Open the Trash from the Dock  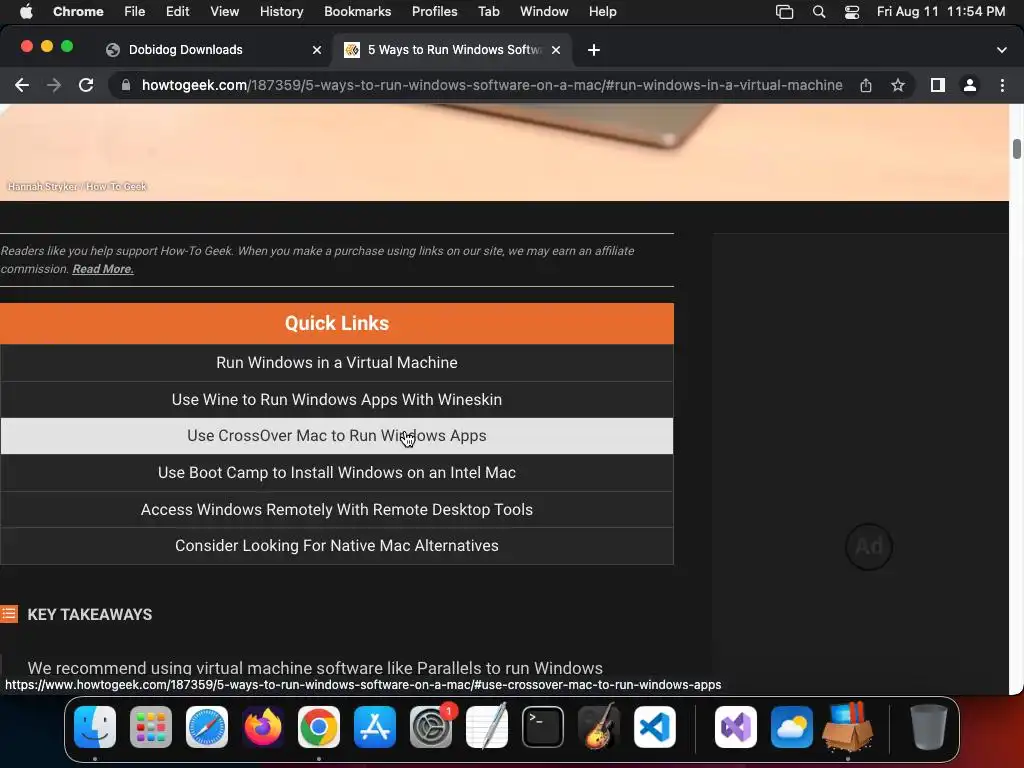pos(928,727)
